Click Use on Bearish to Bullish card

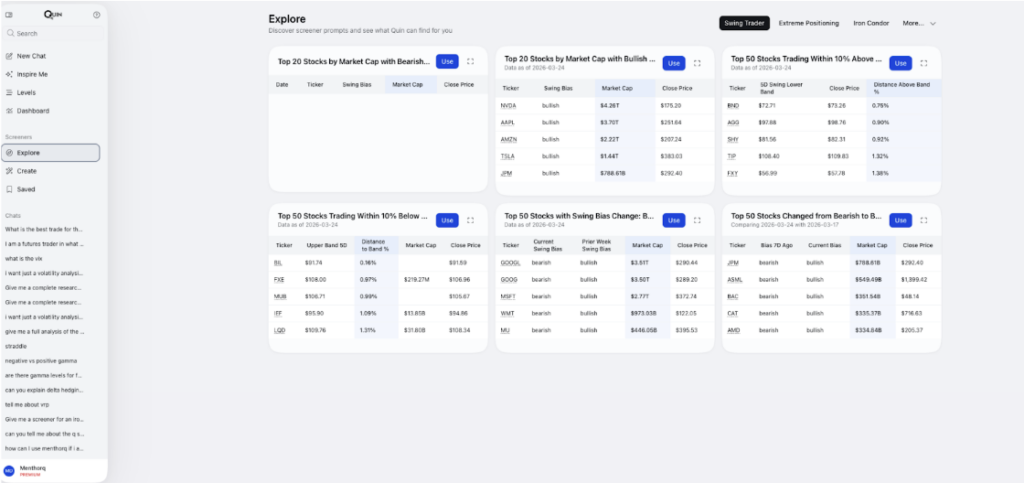point(901,221)
